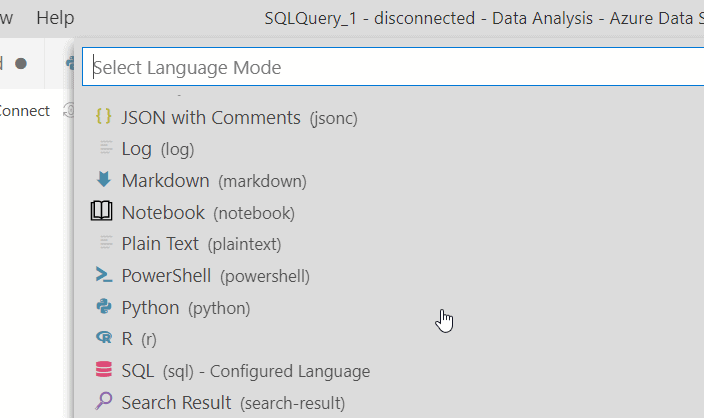
Task: Select the JSON with Comments (jsonc) label
Action: coord(239,117)
